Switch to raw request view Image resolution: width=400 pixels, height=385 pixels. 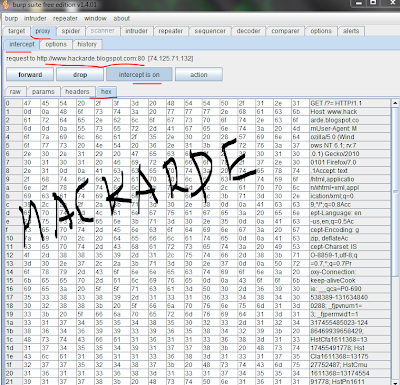click(x=15, y=92)
